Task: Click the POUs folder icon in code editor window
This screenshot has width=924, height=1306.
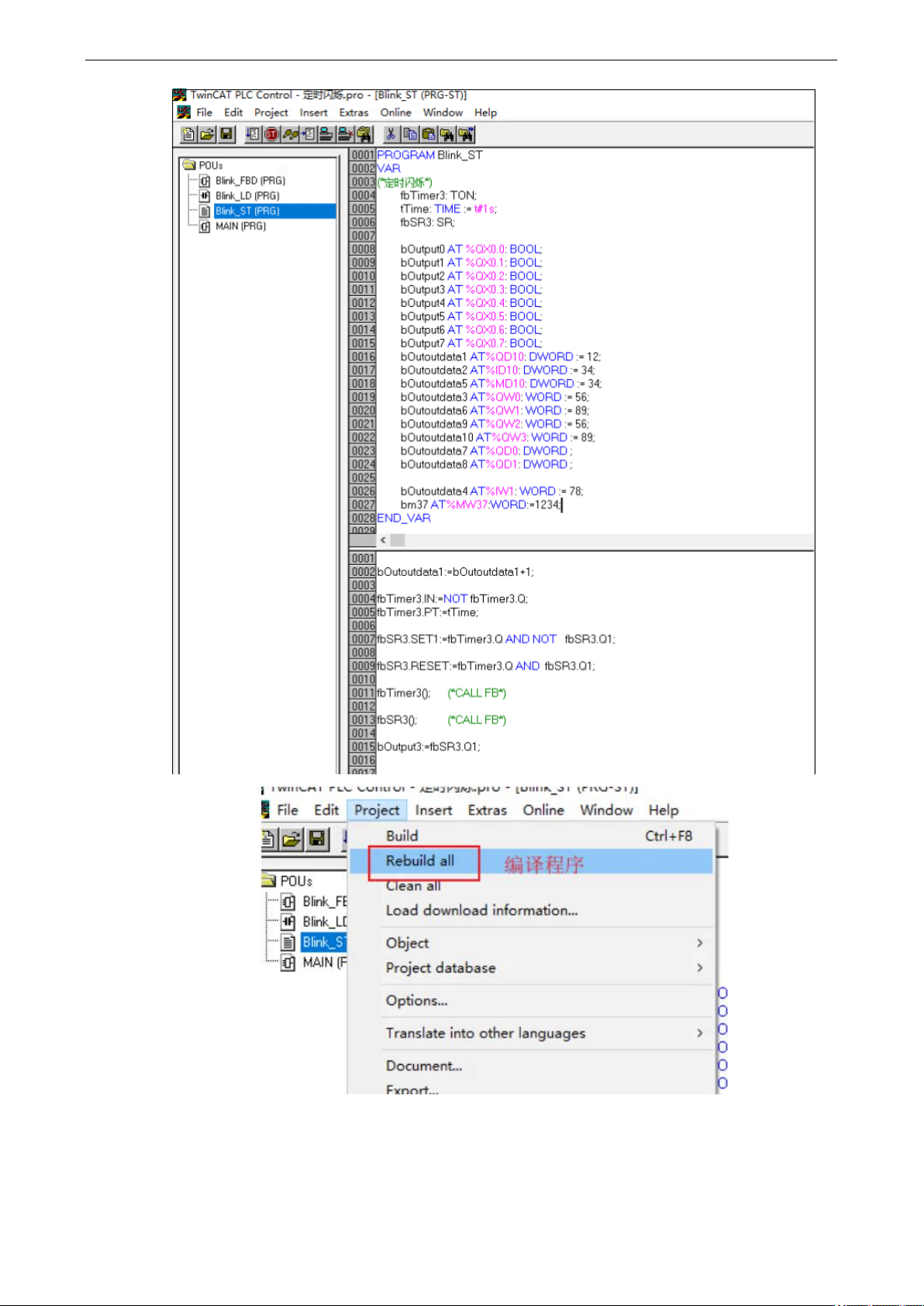Action: coord(189,165)
